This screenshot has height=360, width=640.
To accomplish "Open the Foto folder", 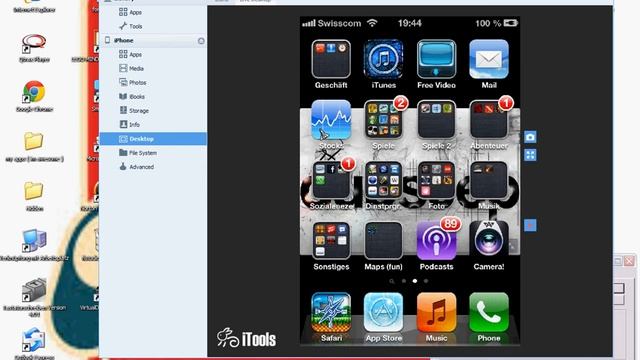I will point(436,180).
